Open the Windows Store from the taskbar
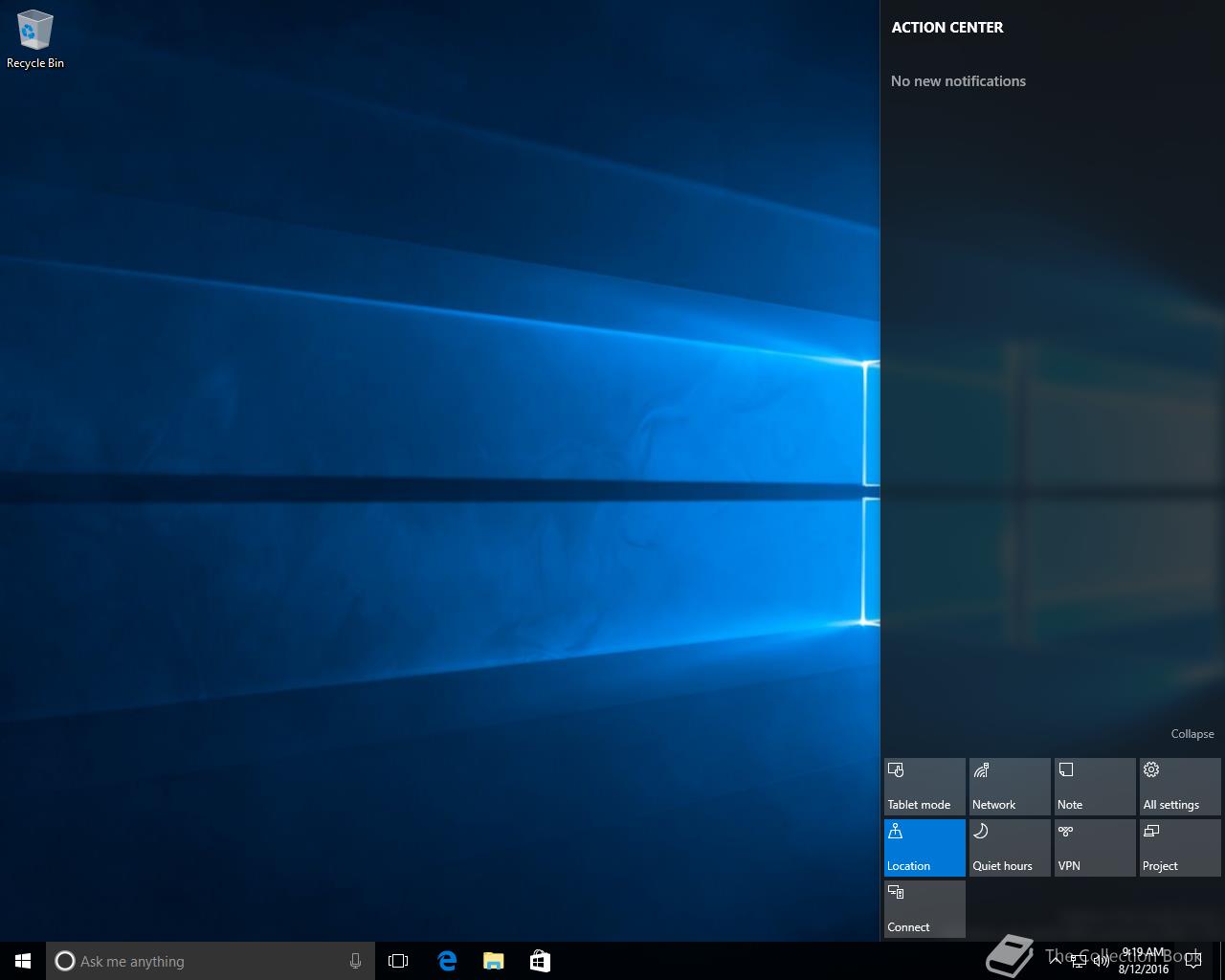Screen dimensions: 1225x980 540,961
